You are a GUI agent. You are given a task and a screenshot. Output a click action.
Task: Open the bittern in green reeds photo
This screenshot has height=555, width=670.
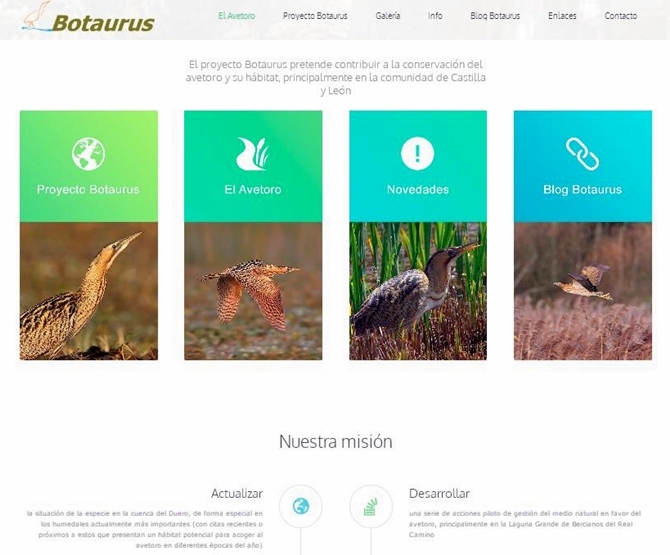418,291
